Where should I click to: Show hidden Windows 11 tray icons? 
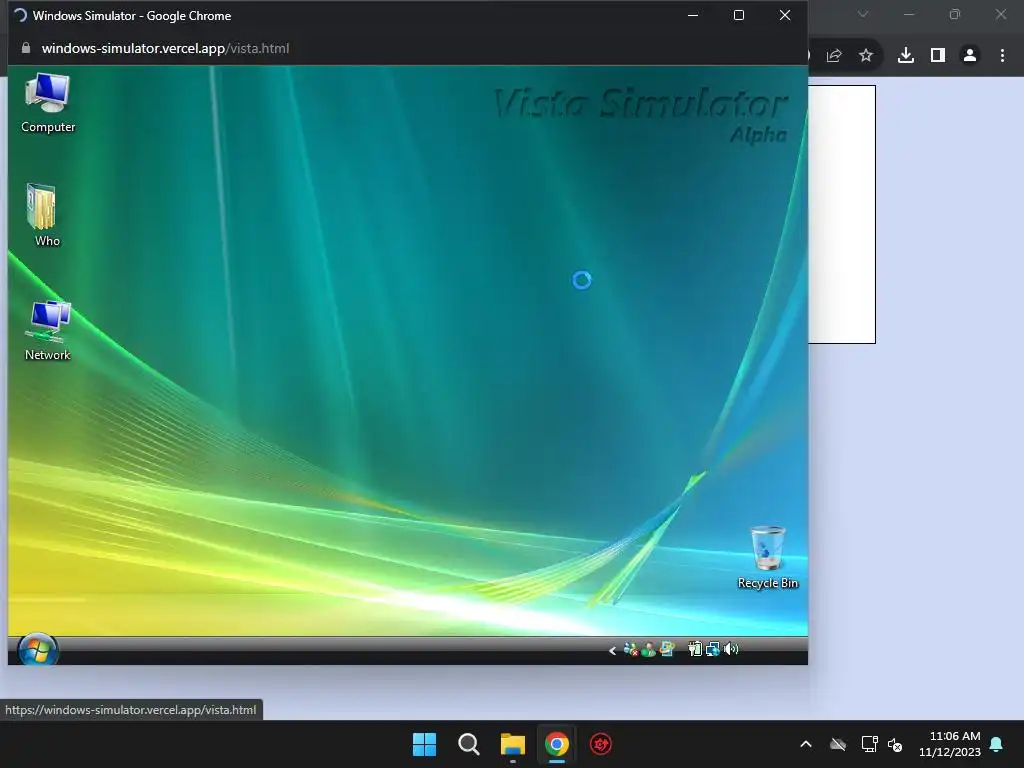tap(806, 744)
